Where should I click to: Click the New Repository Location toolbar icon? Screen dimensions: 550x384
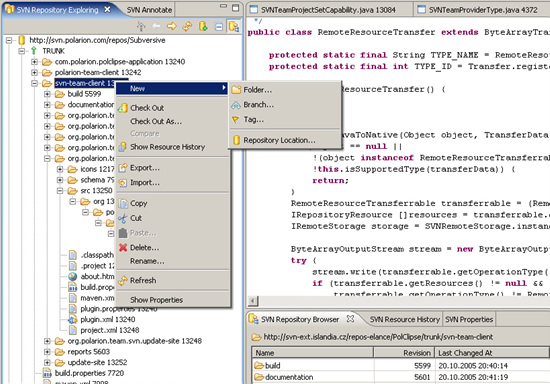203,26
